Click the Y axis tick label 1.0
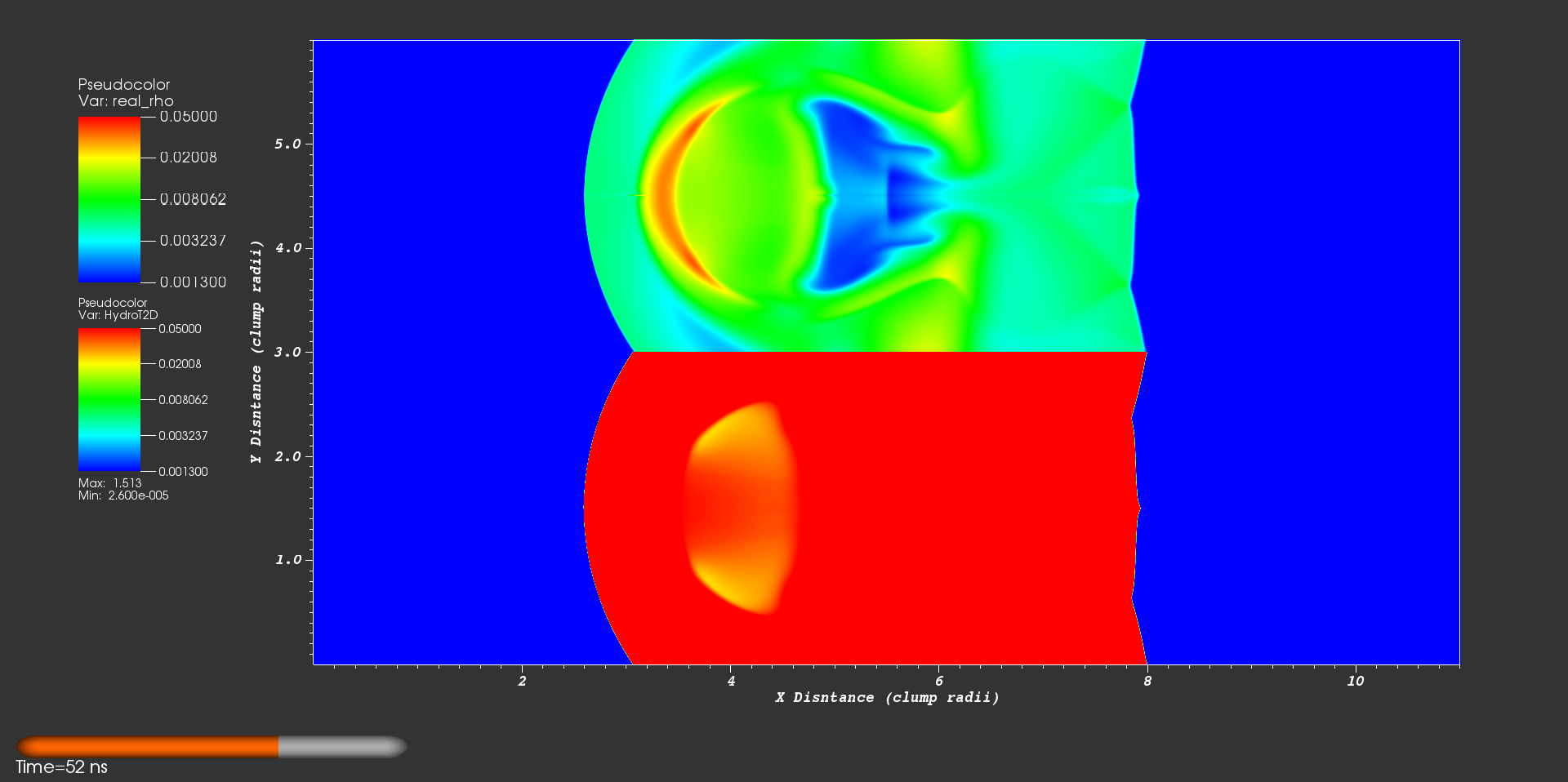 point(287,560)
